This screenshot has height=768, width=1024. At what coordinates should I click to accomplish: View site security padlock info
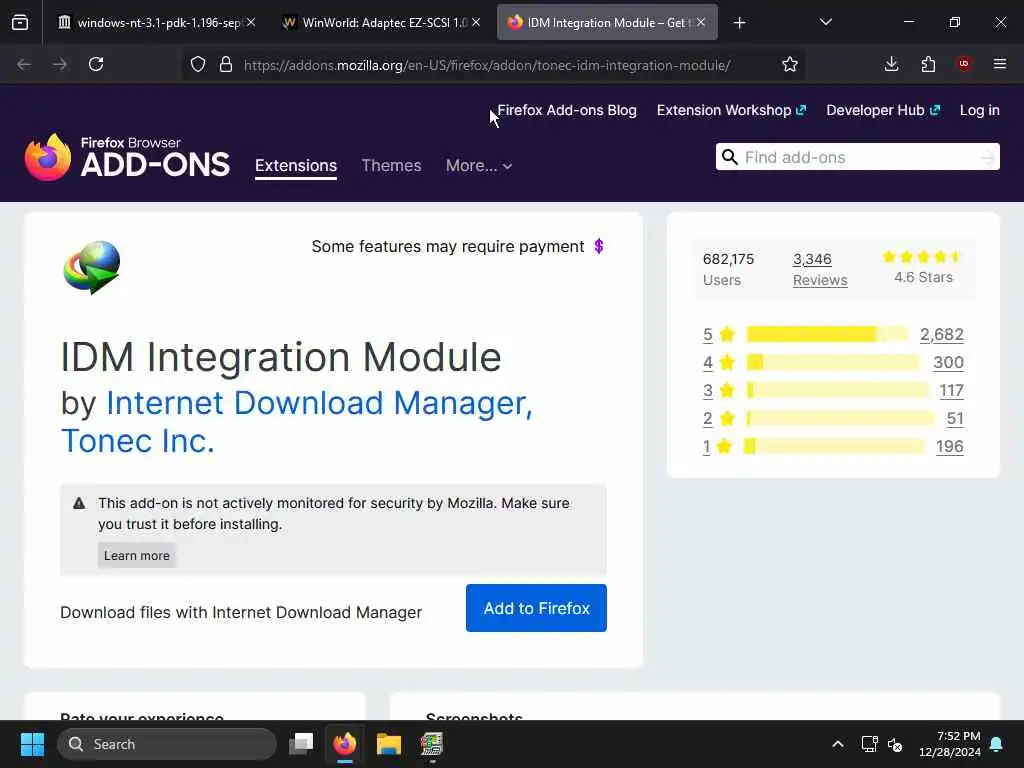pos(226,64)
